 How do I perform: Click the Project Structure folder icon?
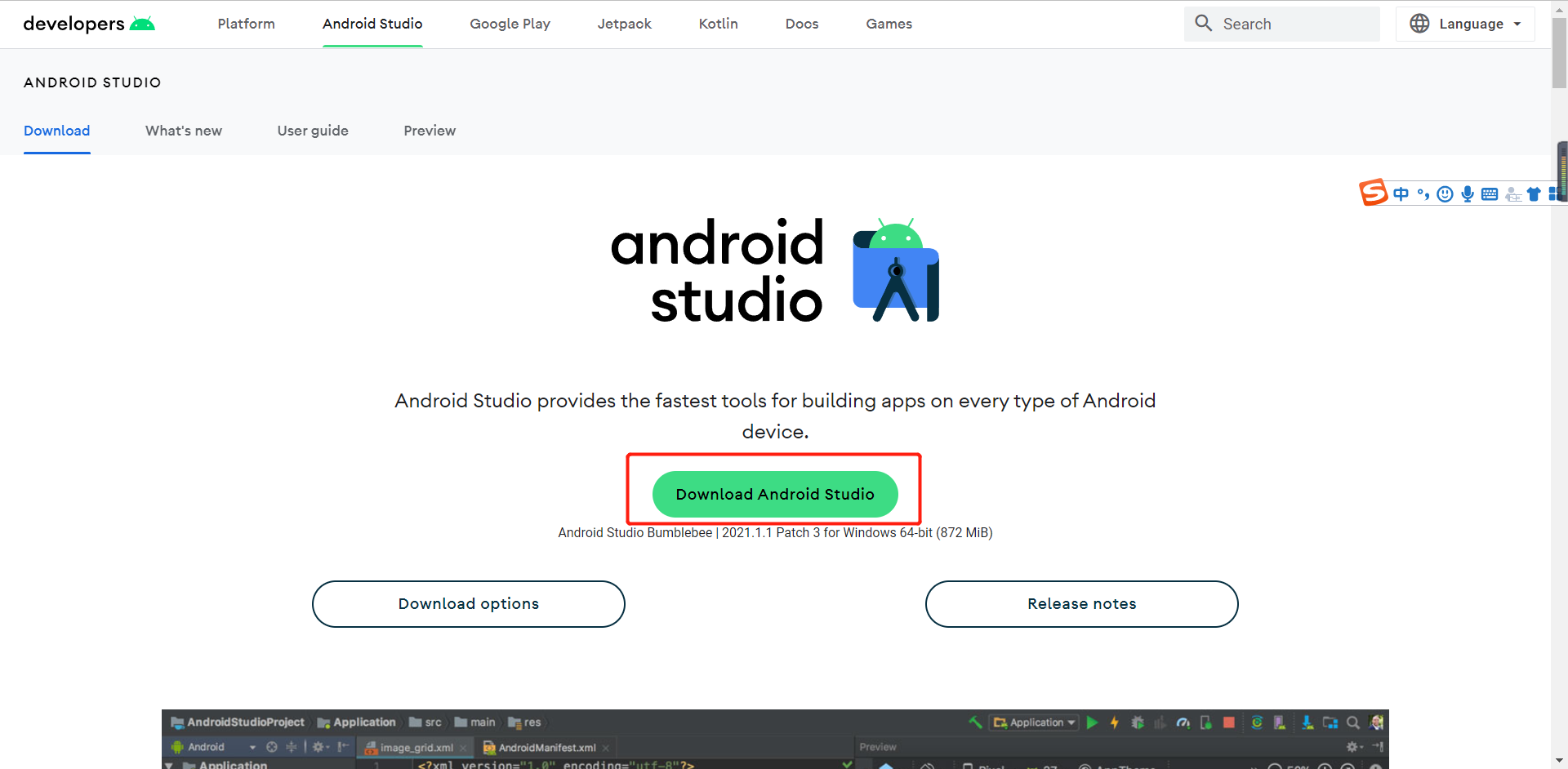pyautogui.click(x=1330, y=722)
